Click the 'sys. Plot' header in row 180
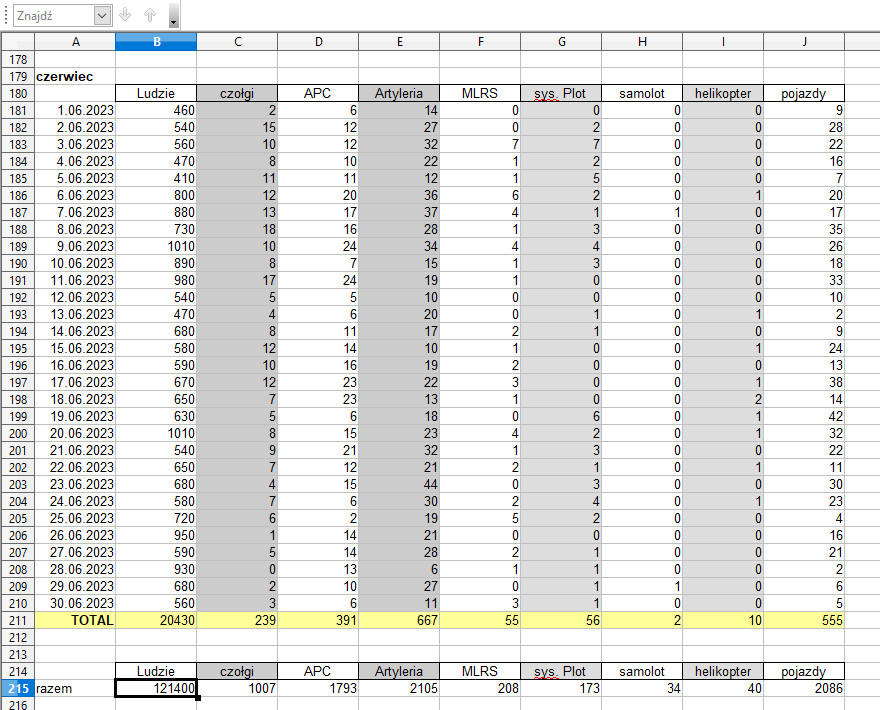Screen dimensions: 880x710 561,93
